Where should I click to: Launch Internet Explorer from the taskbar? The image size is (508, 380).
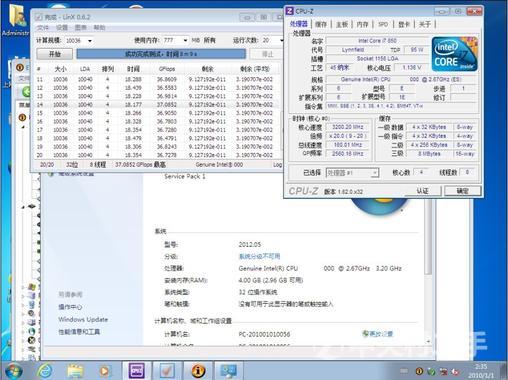click(x=45, y=371)
